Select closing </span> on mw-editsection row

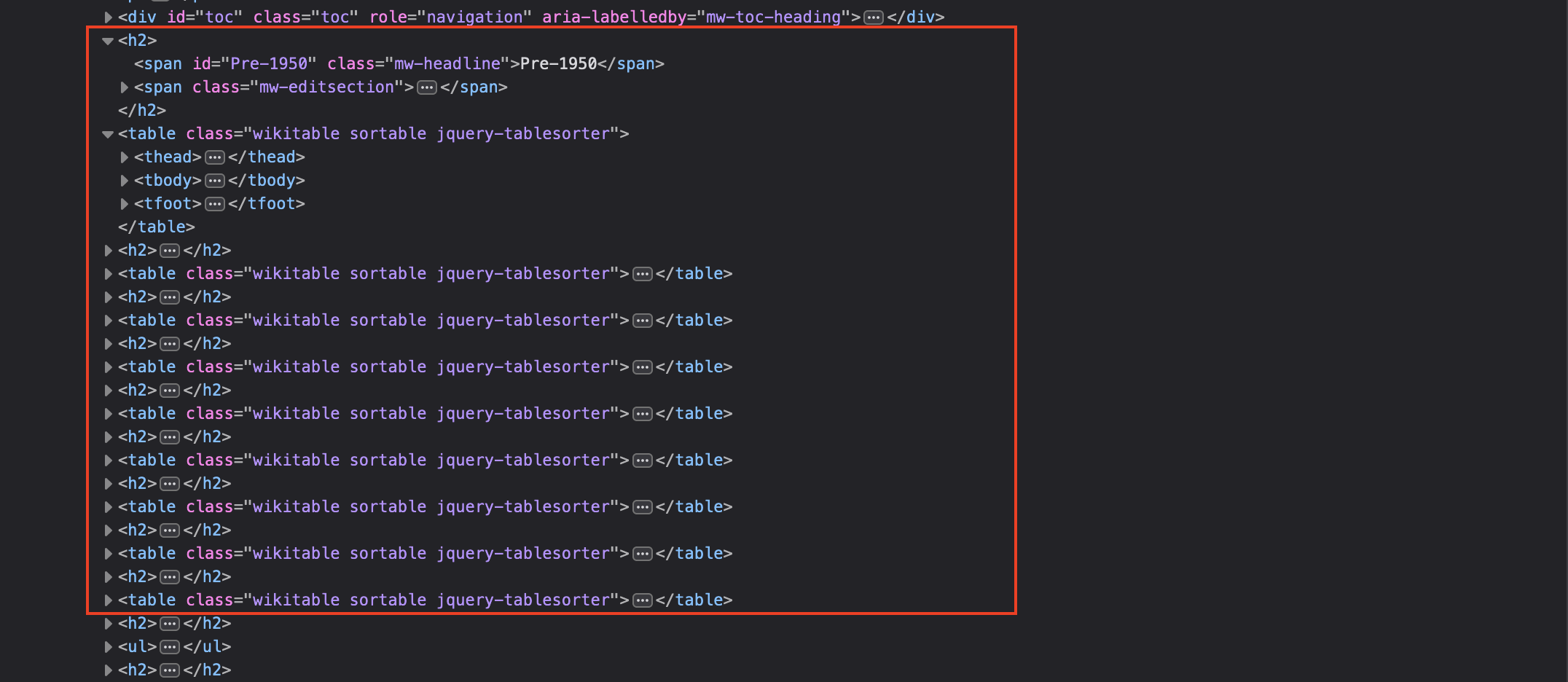pos(474,87)
